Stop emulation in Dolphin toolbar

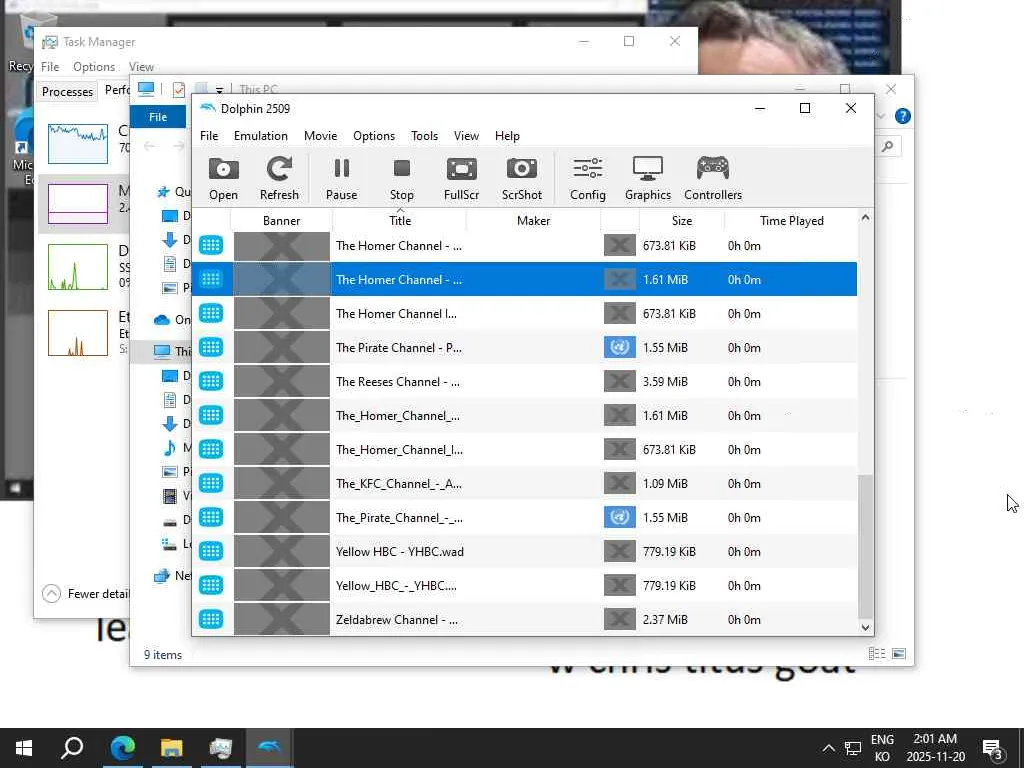point(402,178)
